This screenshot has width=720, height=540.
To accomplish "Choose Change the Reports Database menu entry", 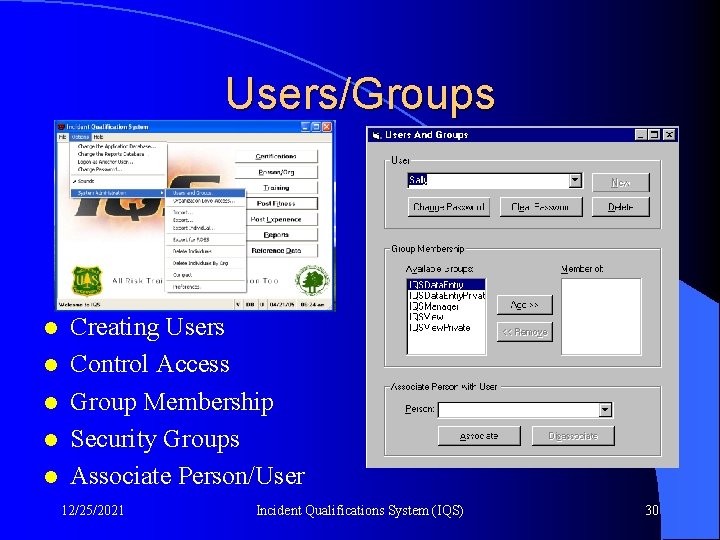I will tap(111, 154).
